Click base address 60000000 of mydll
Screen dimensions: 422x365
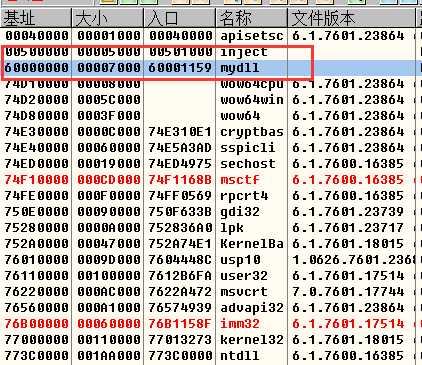pos(37,68)
